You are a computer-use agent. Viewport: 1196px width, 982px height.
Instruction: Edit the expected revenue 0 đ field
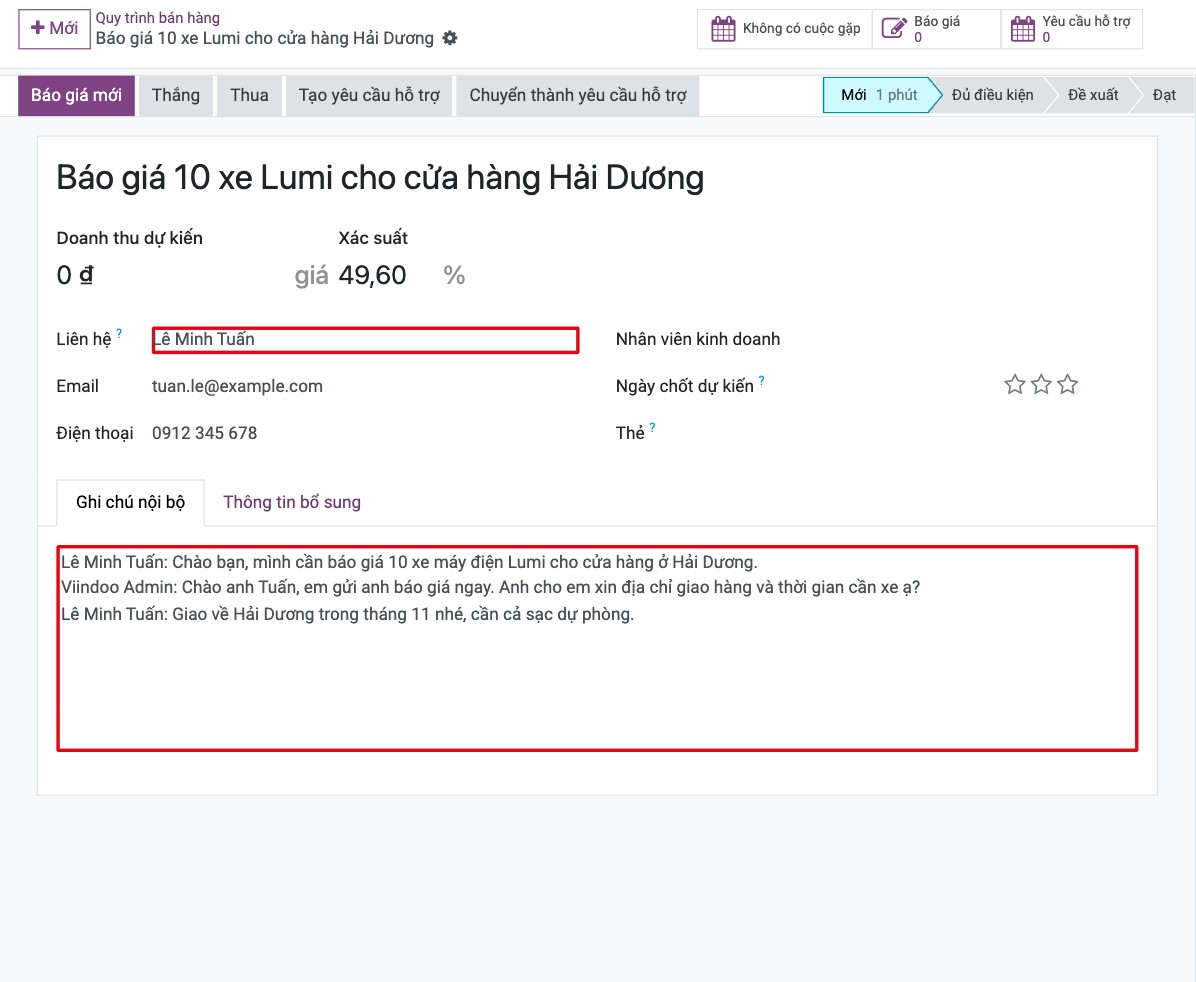point(75,275)
